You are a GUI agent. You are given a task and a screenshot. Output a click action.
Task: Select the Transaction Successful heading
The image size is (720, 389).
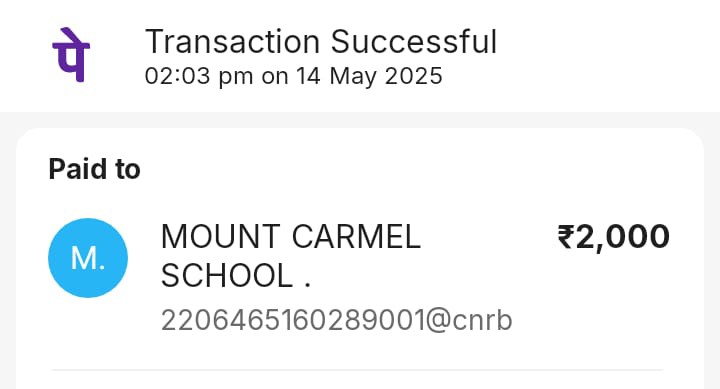coord(321,42)
